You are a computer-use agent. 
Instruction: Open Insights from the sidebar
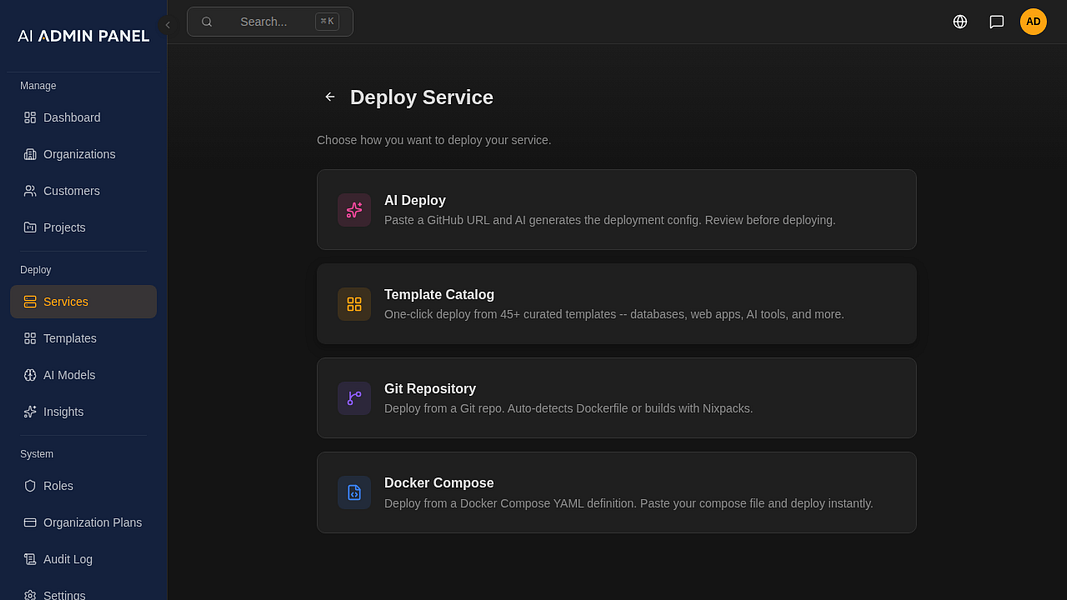coord(83,412)
